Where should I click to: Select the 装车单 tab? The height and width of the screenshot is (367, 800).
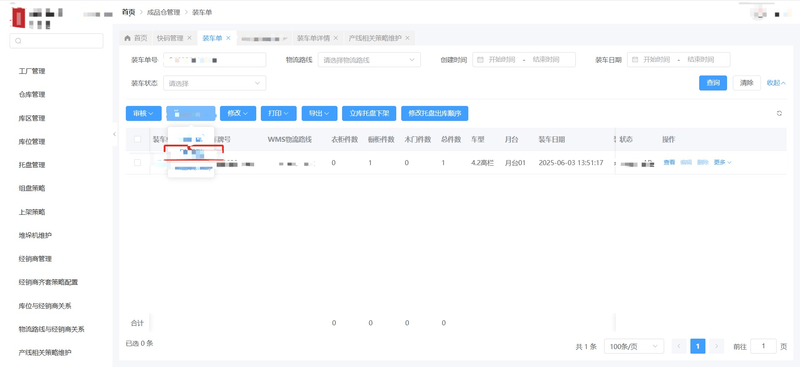[x=216, y=38]
